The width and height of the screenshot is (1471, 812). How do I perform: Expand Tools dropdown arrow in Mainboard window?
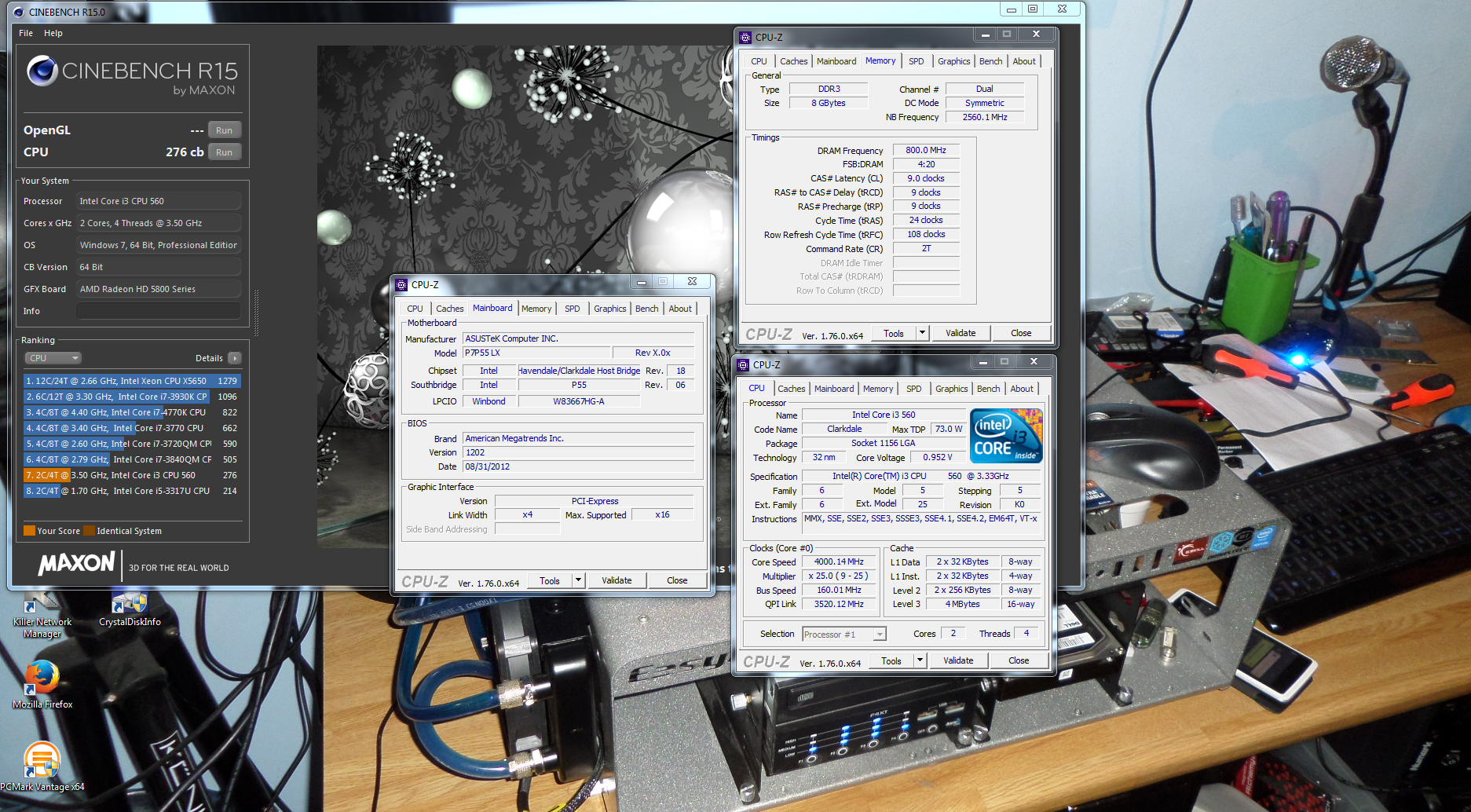tap(579, 580)
